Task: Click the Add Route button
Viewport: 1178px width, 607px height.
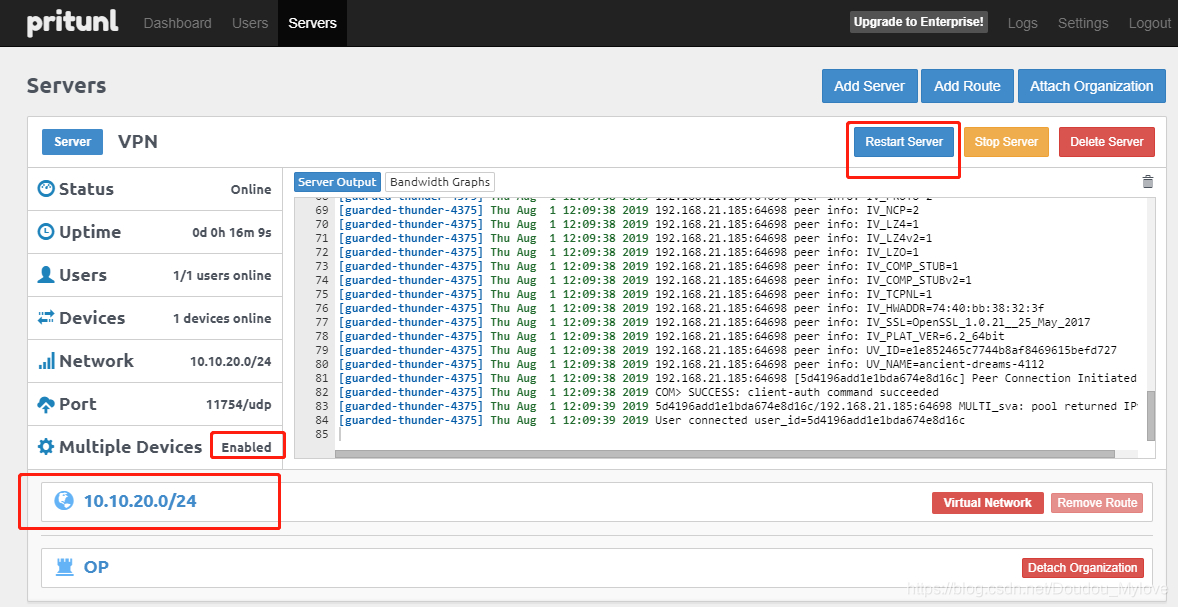Action: point(967,86)
